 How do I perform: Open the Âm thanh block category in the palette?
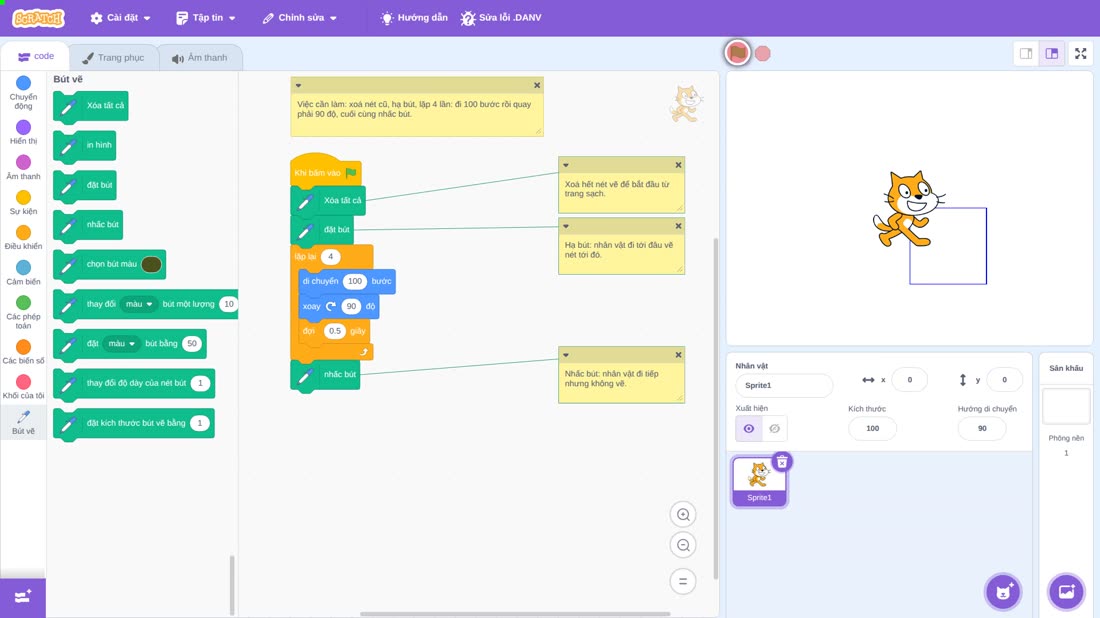(x=23, y=167)
